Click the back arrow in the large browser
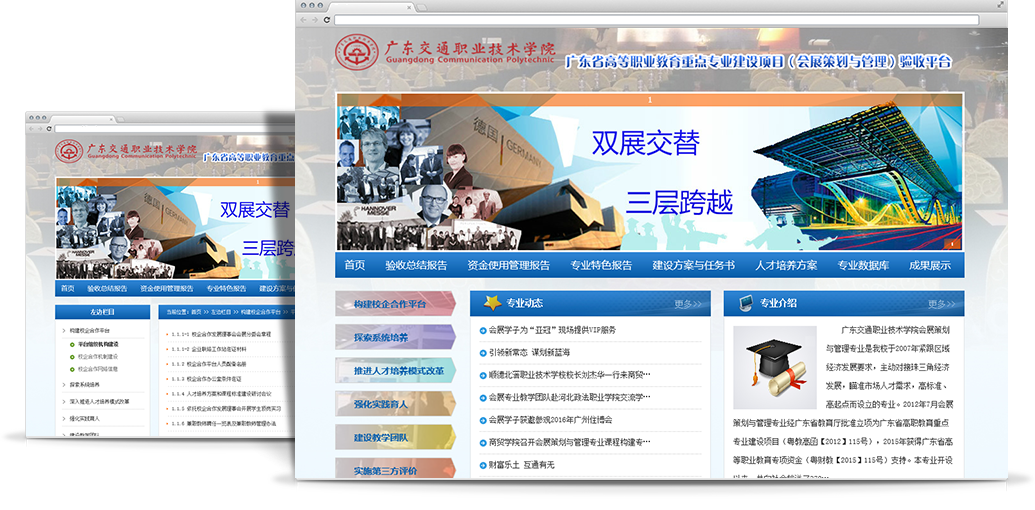 click(304, 20)
